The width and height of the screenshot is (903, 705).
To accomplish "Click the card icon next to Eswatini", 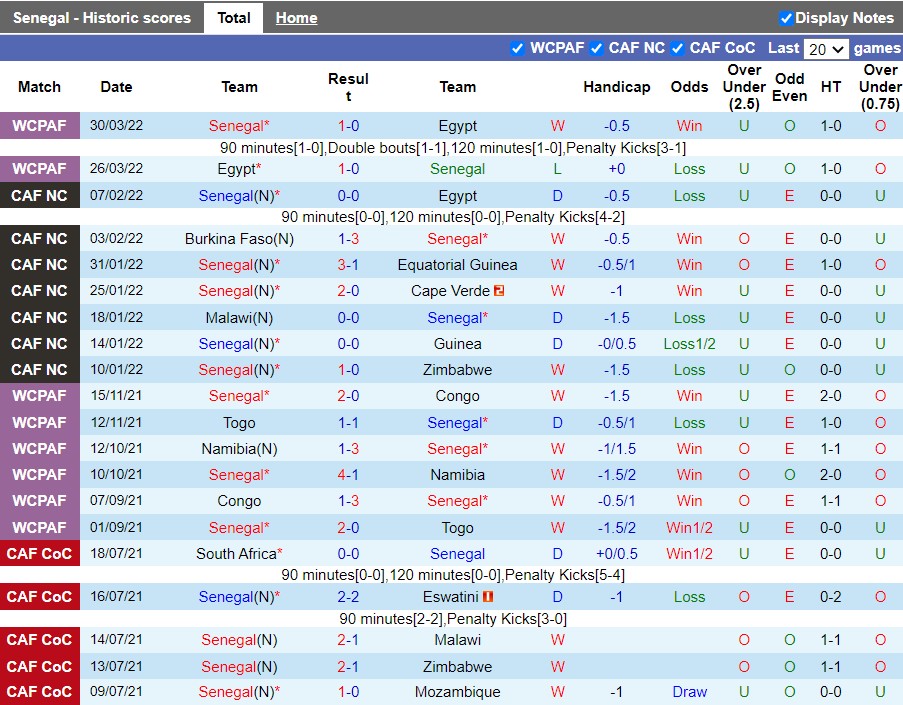I will [489, 597].
